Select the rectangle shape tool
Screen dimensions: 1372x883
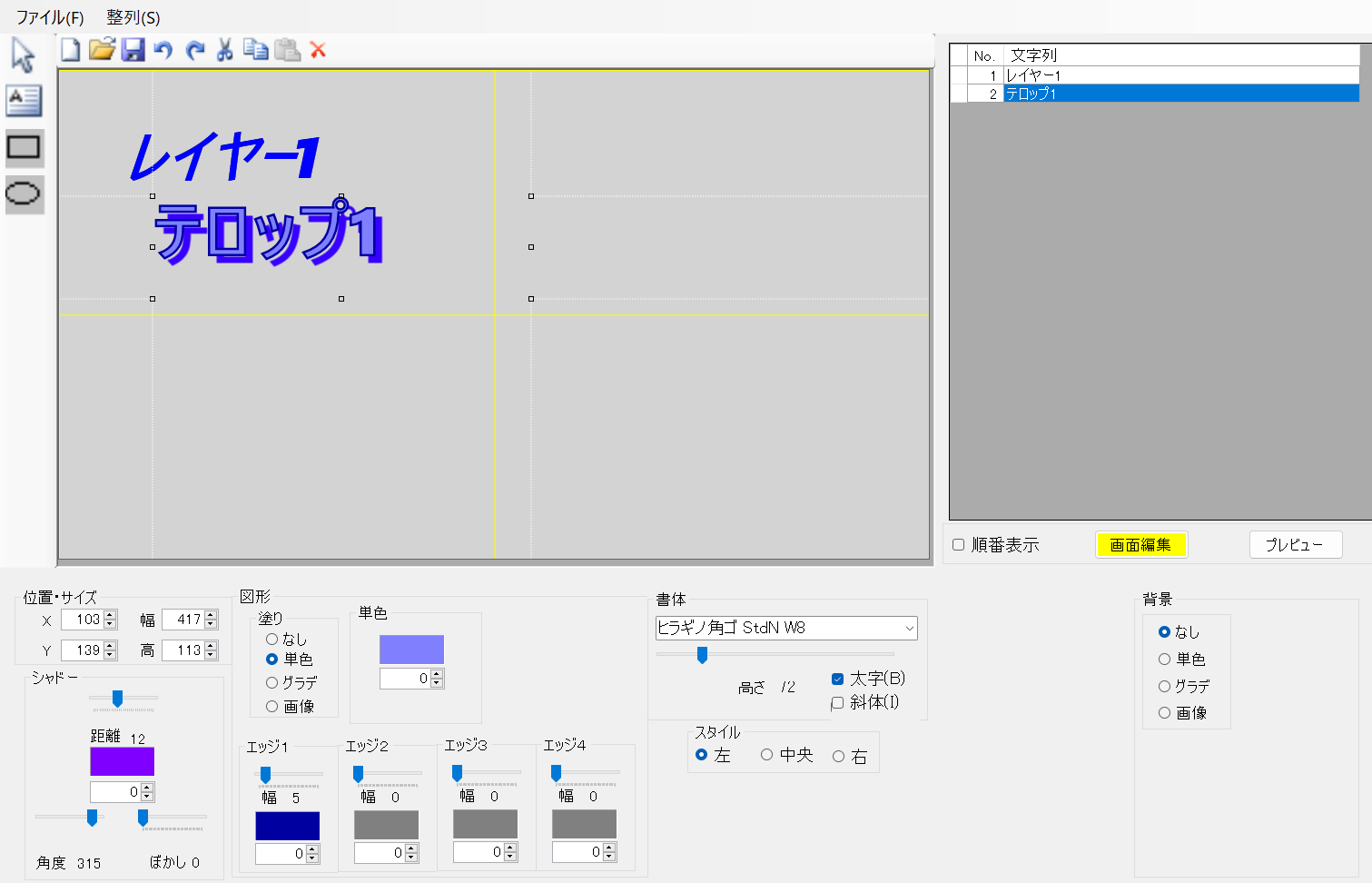(24, 146)
